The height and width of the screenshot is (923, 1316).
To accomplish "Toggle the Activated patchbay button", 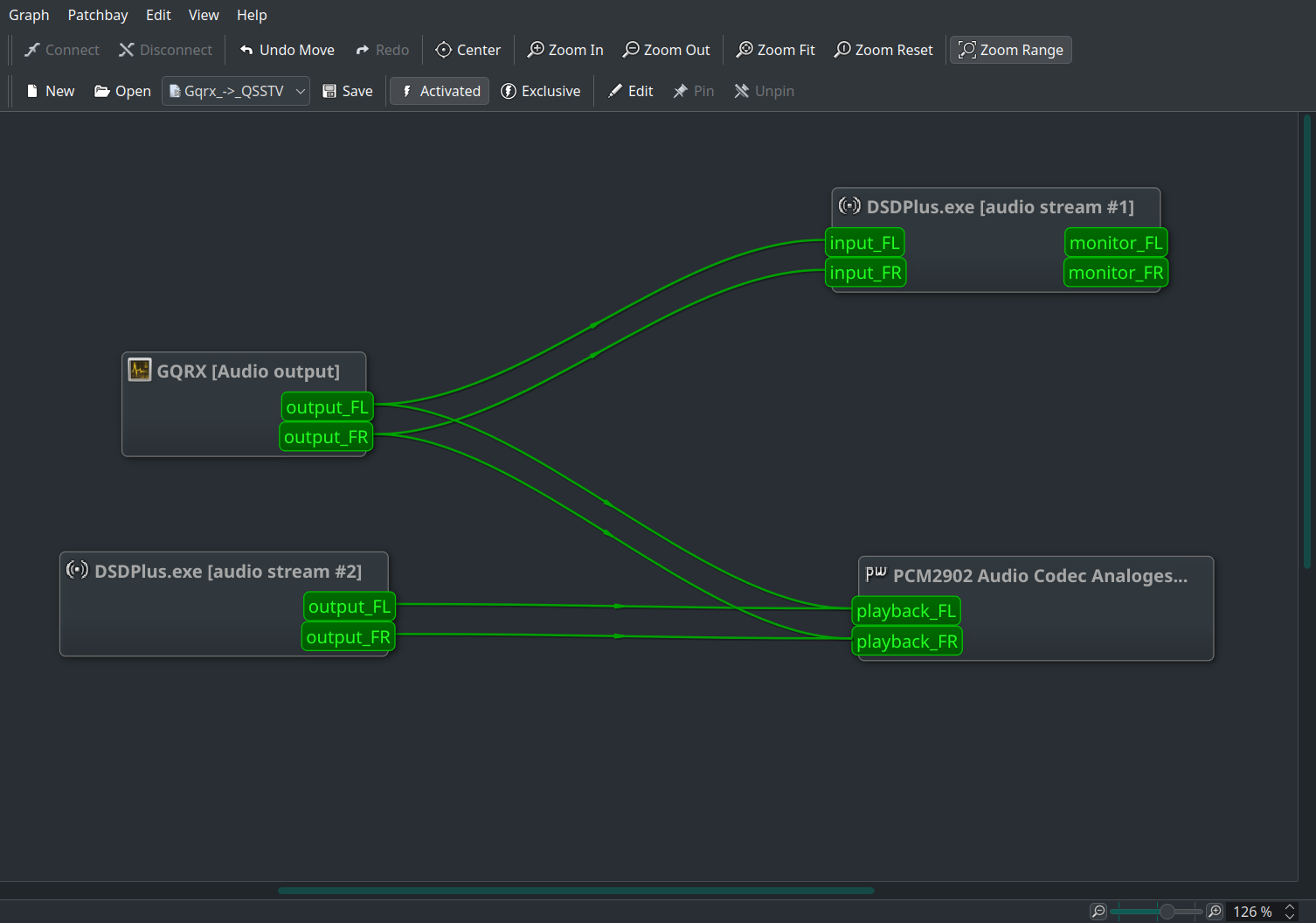I will 440,91.
